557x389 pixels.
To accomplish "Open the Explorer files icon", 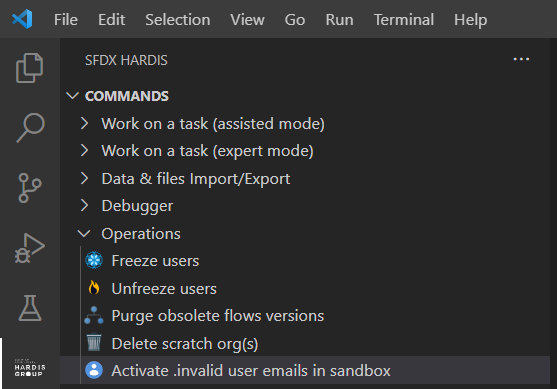I will click(29, 68).
